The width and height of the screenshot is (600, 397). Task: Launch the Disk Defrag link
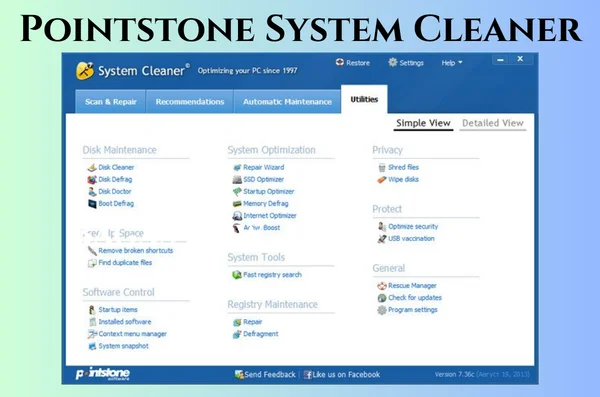[115, 180]
